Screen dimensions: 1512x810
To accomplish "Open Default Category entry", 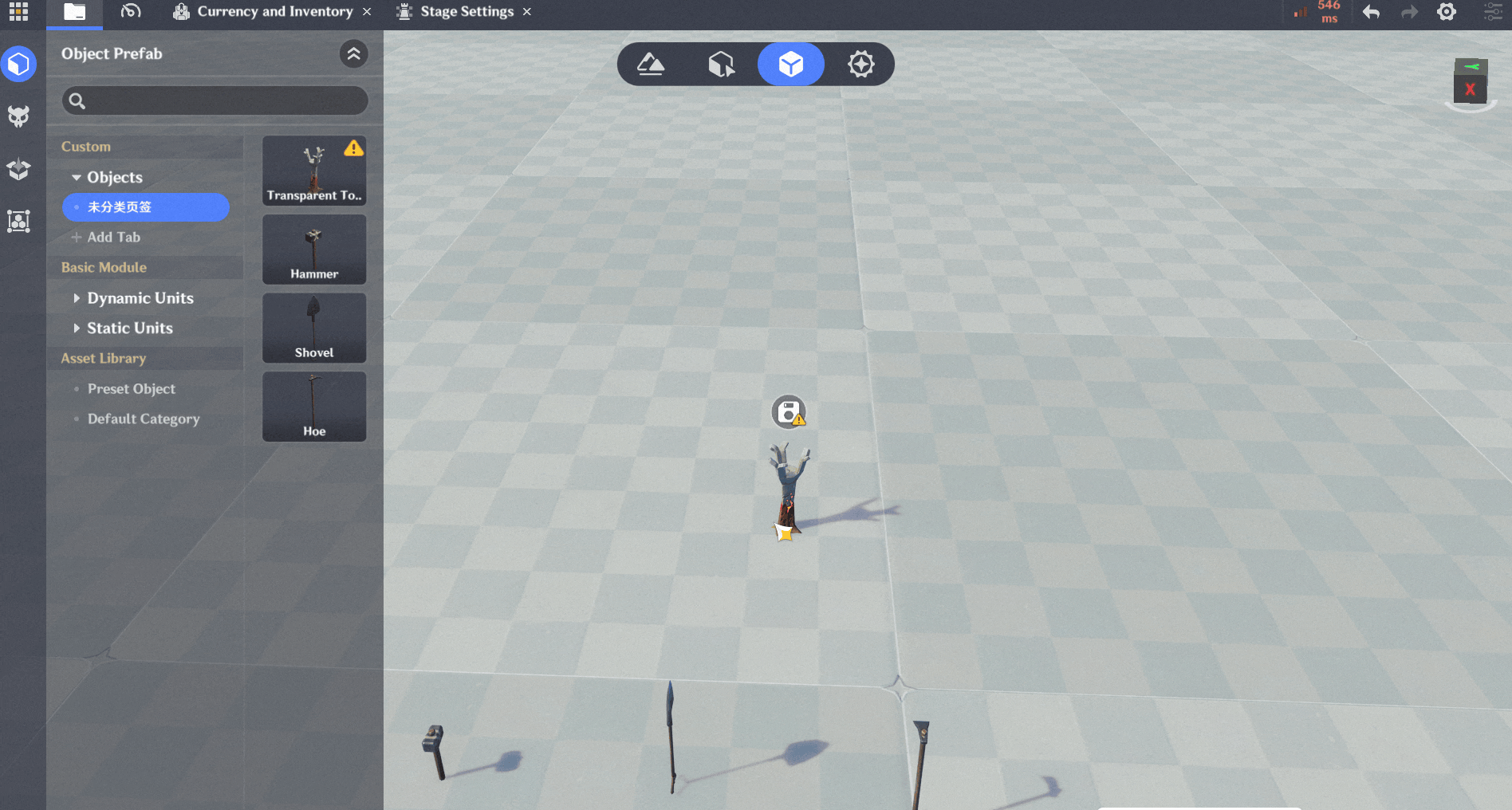I will click(x=144, y=419).
